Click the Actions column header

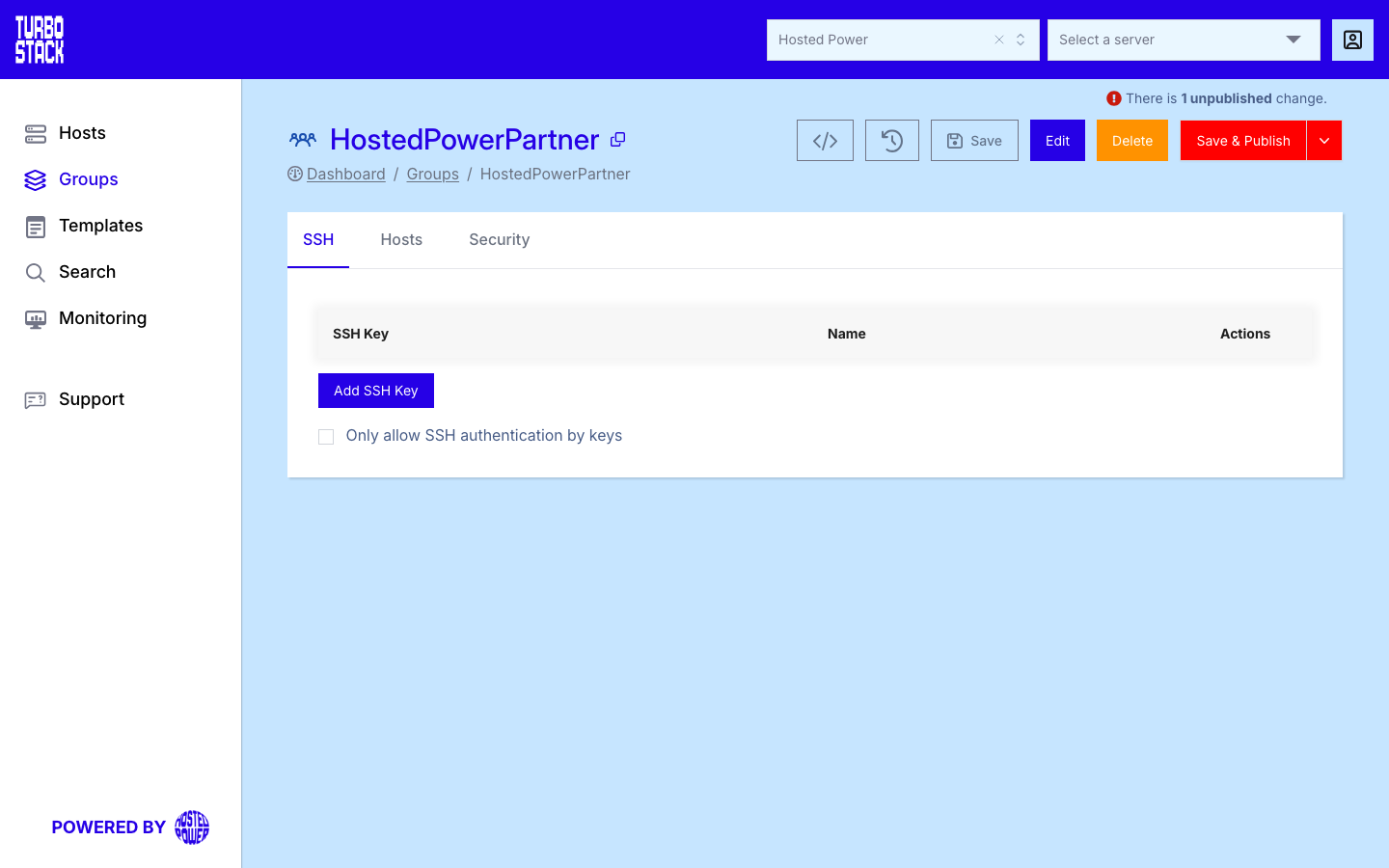point(1245,334)
